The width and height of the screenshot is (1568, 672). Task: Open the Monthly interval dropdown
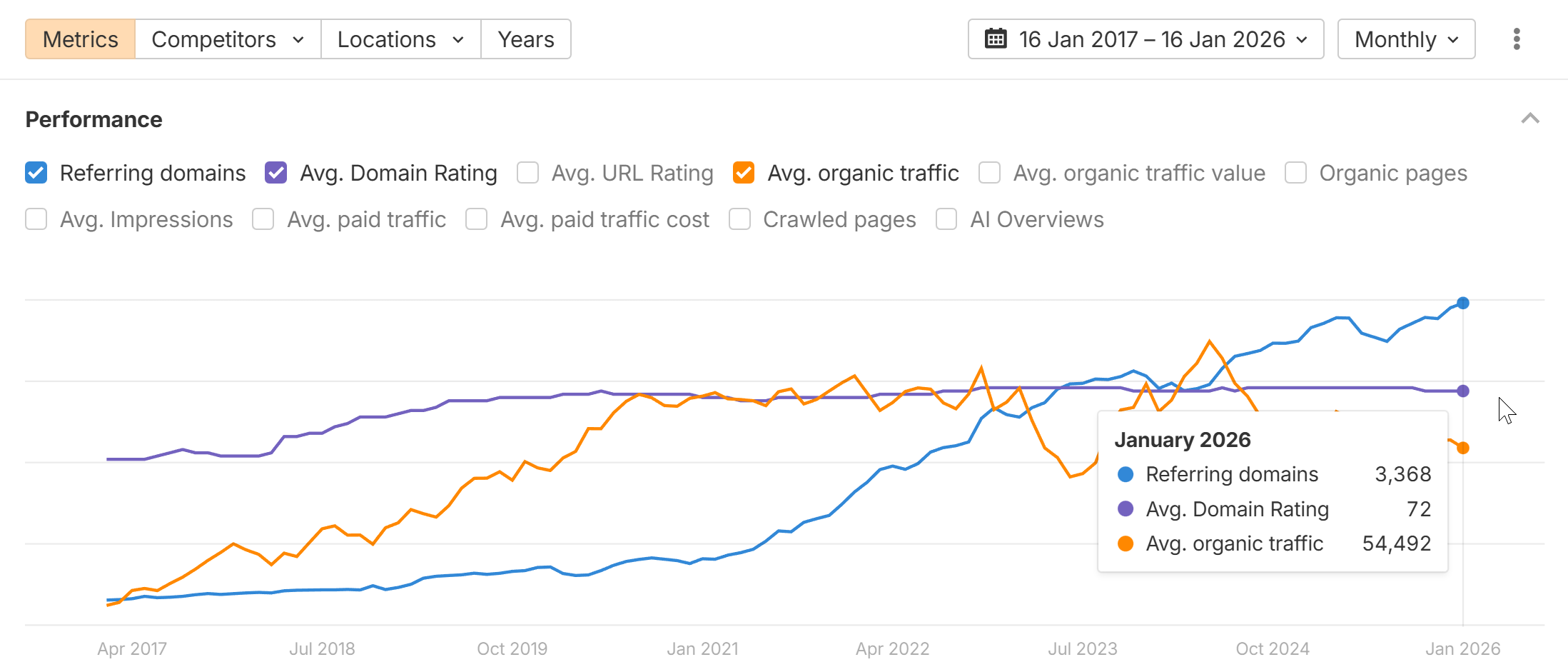click(x=1406, y=39)
